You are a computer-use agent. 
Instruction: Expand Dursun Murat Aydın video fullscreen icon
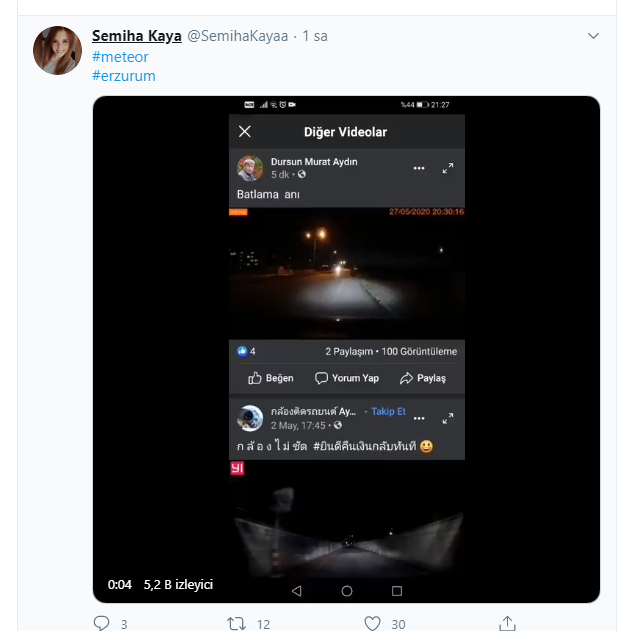[448, 168]
